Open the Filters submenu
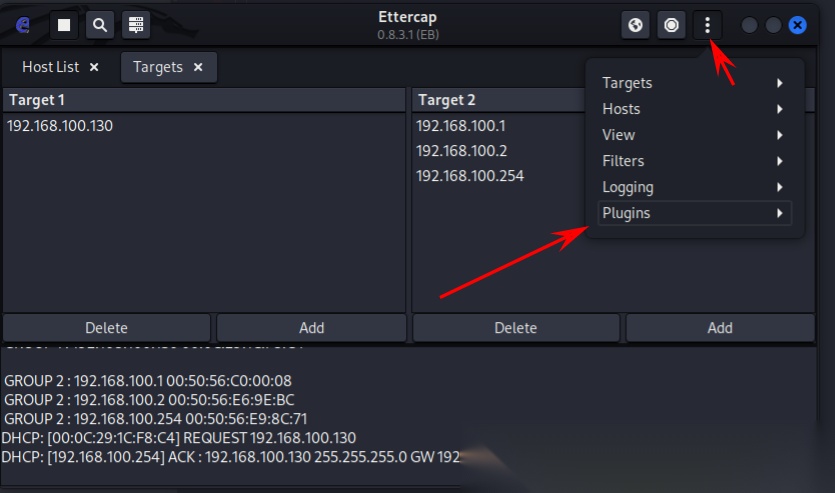 pyautogui.click(x=694, y=161)
